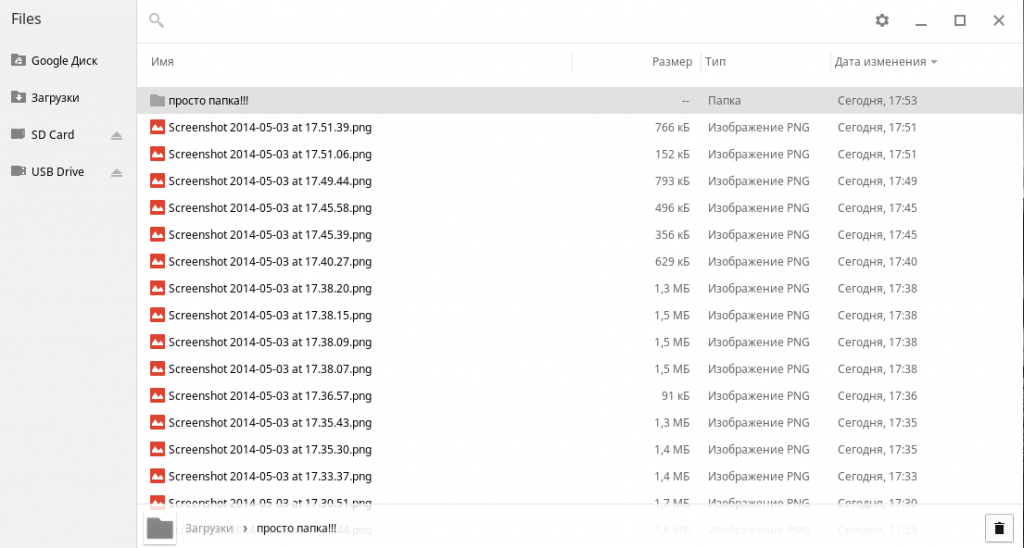Select SD Card in the sidebar
Viewport: 1024px width, 548px height.
(53, 135)
